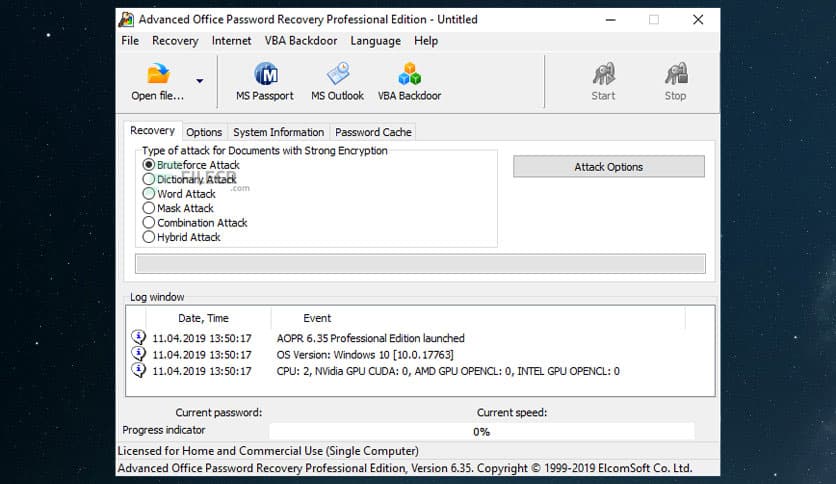Screen dimensions: 836x484
Task: Select Mask Attack radio button
Action: coord(149,208)
